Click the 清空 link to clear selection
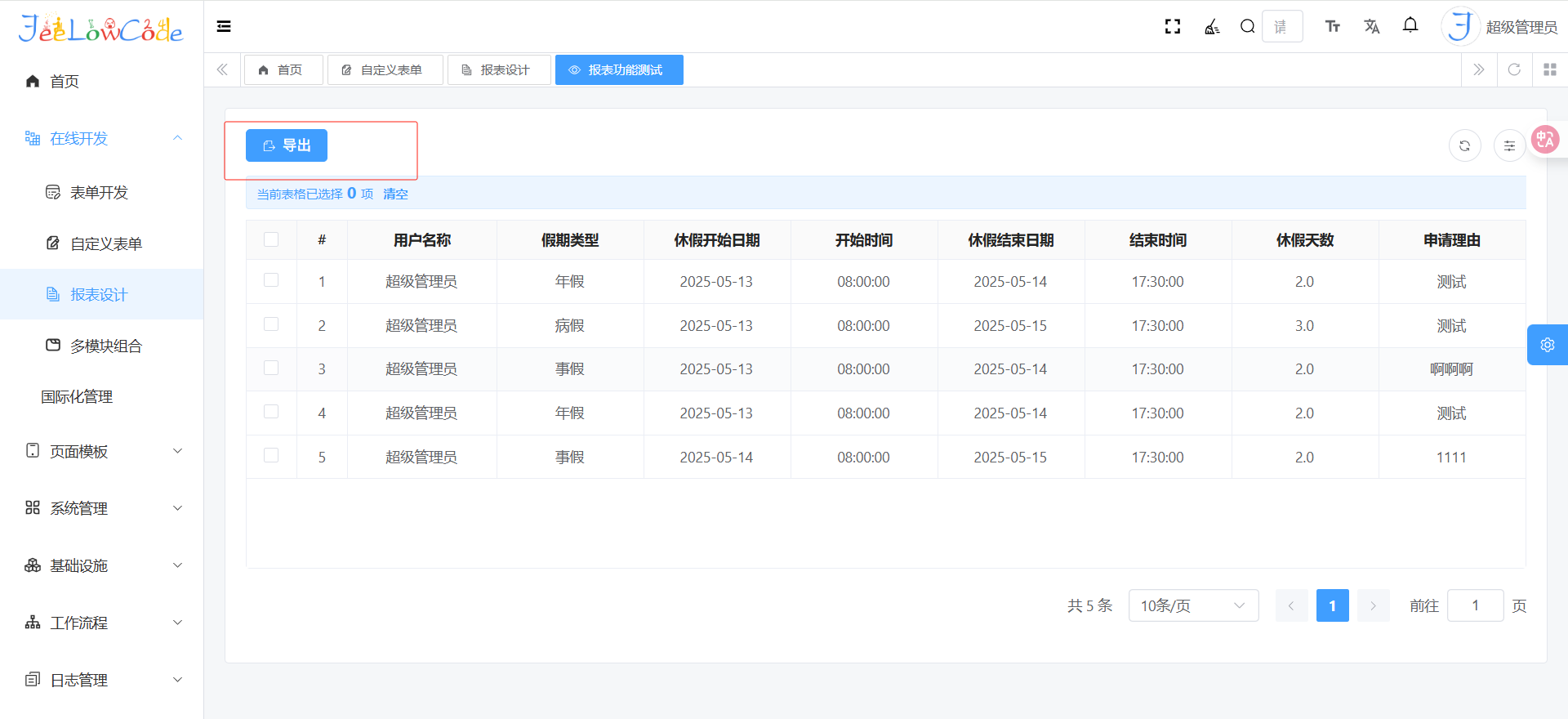Viewport: 1568px width, 719px height. pyautogui.click(x=395, y=194)
